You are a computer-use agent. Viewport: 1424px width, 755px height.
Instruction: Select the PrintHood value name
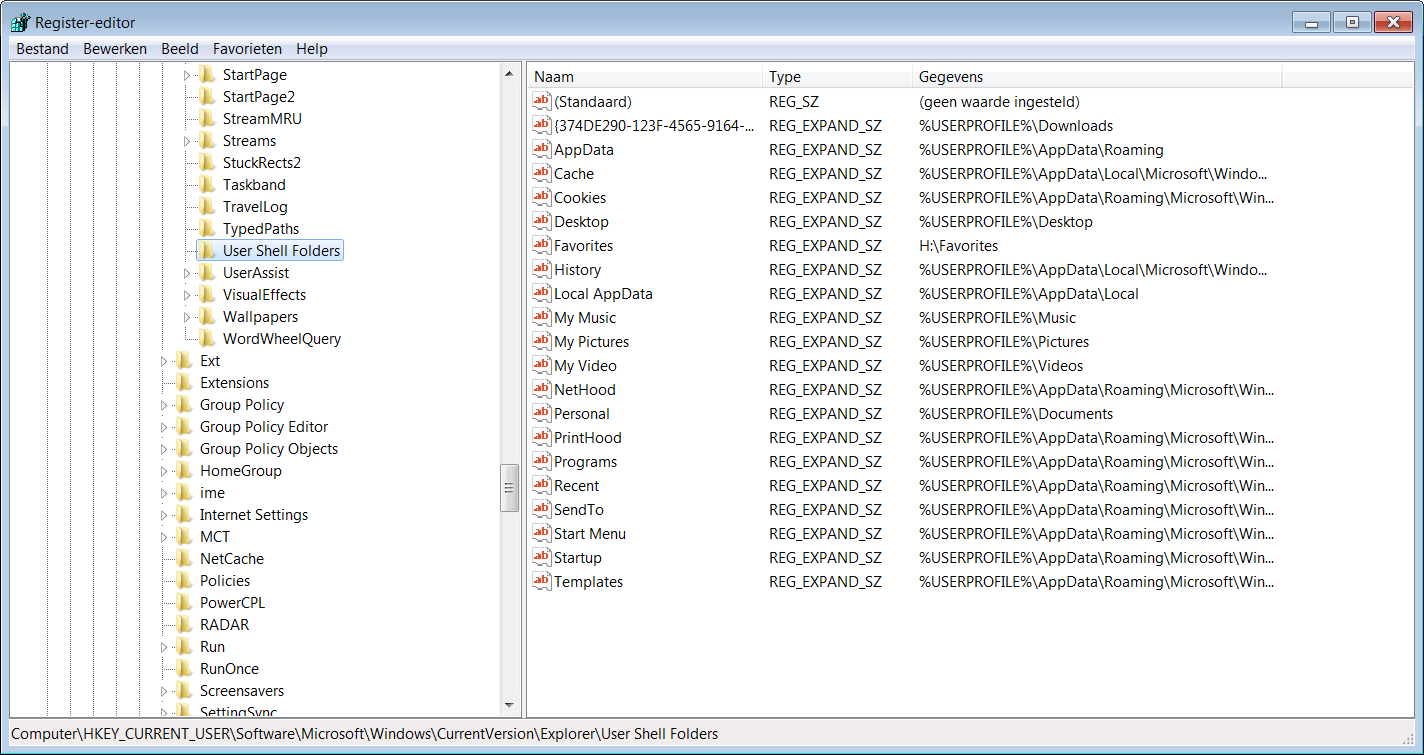point(588,437)
